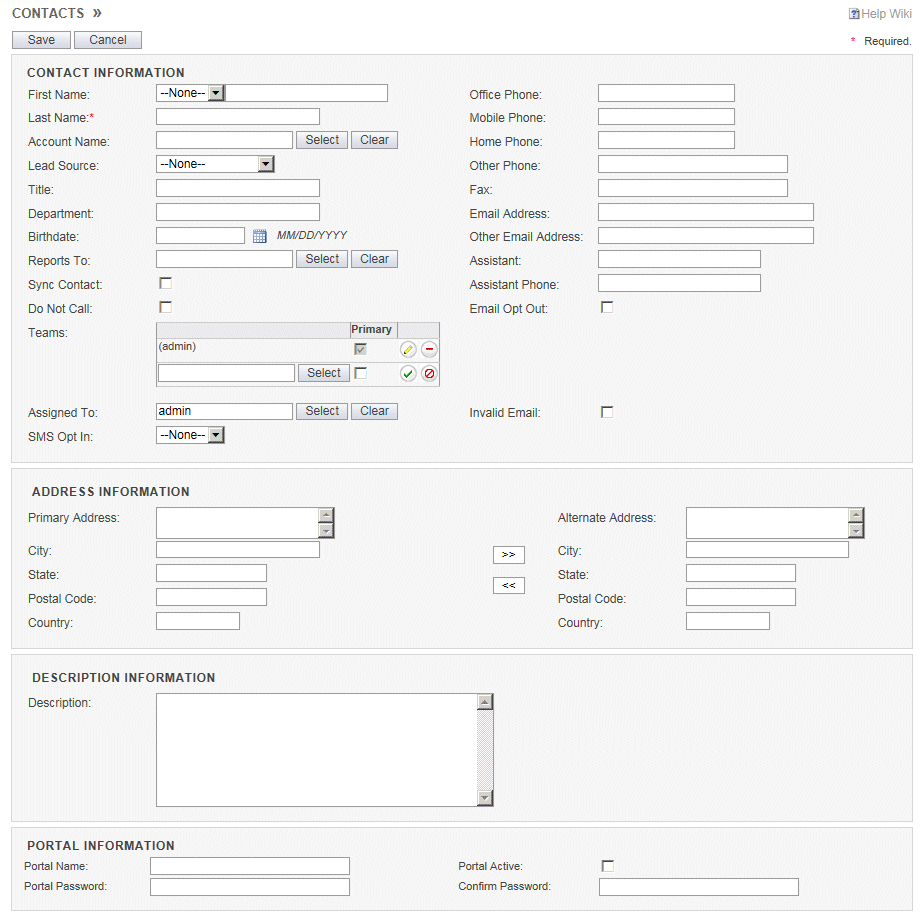The width and height of the screenshot is (924, 914).
Task: Enable the Do Not Call checkbox
Action: click(x=166, y=307)
